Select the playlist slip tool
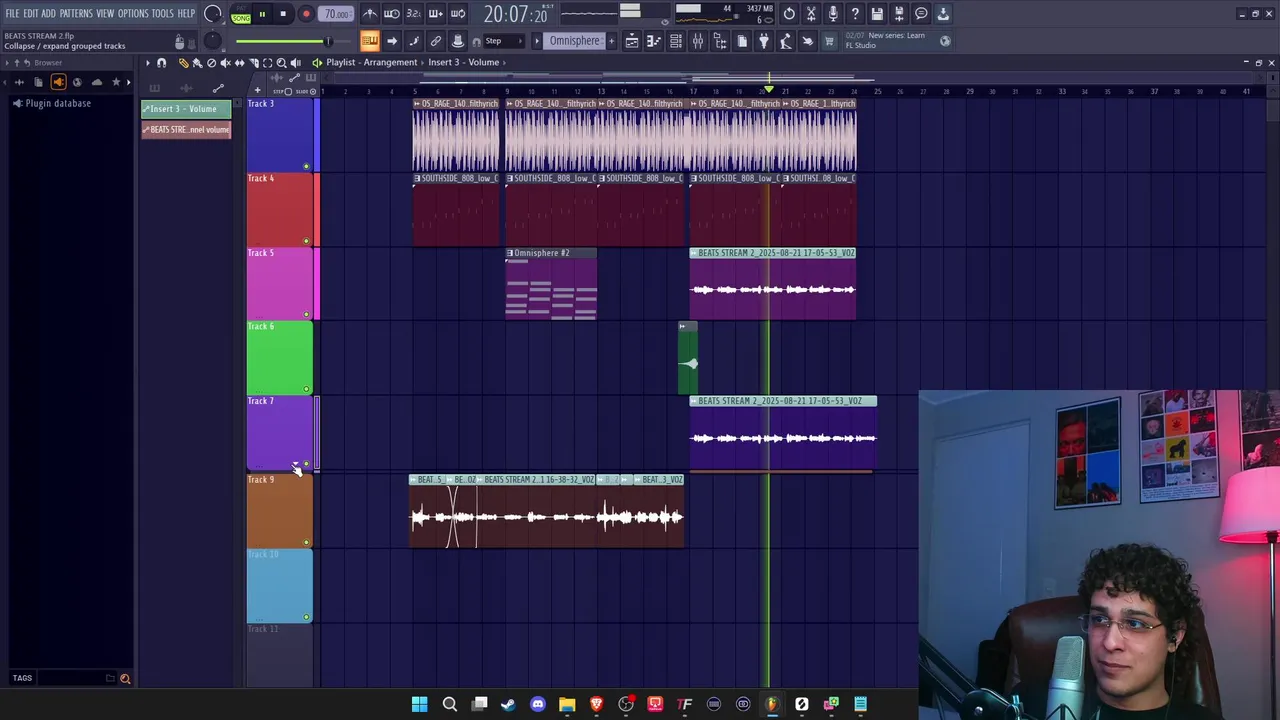 (239, 63)
